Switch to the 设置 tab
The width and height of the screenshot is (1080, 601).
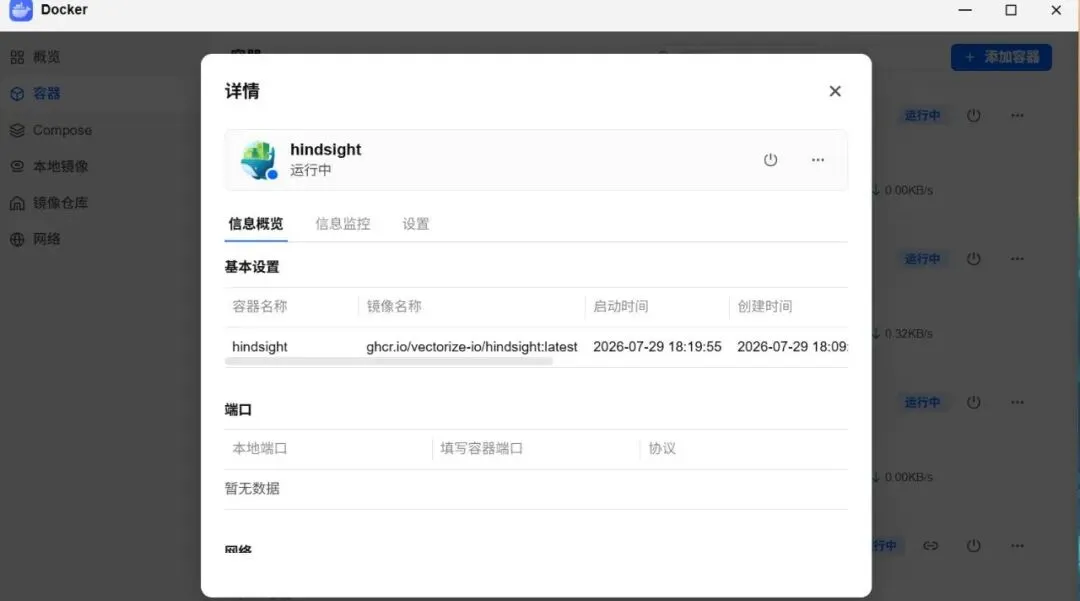pyautogui.click(x=415, y=224)
